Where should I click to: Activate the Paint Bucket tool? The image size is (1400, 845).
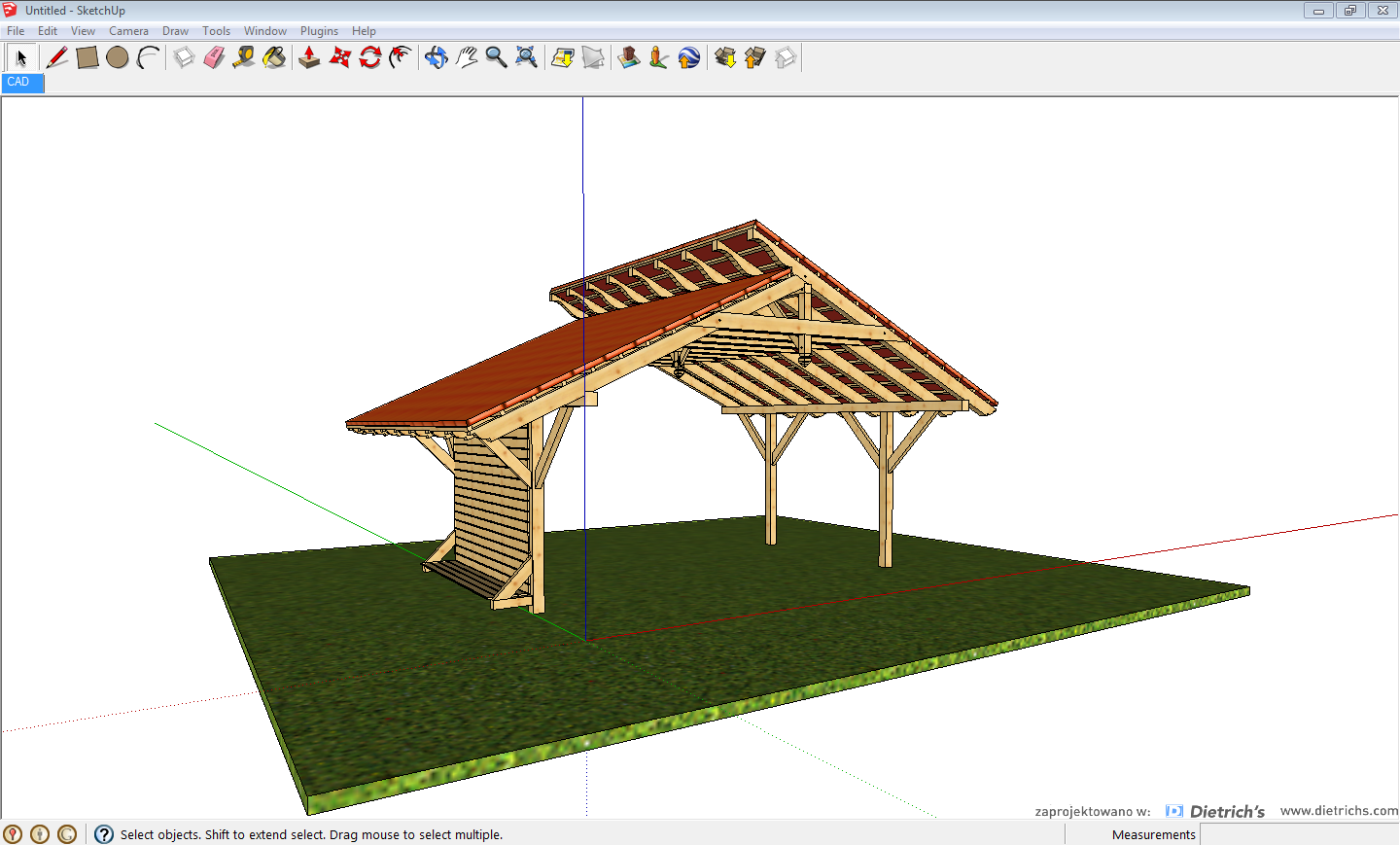pyautogui.click(x=274, y=57)
